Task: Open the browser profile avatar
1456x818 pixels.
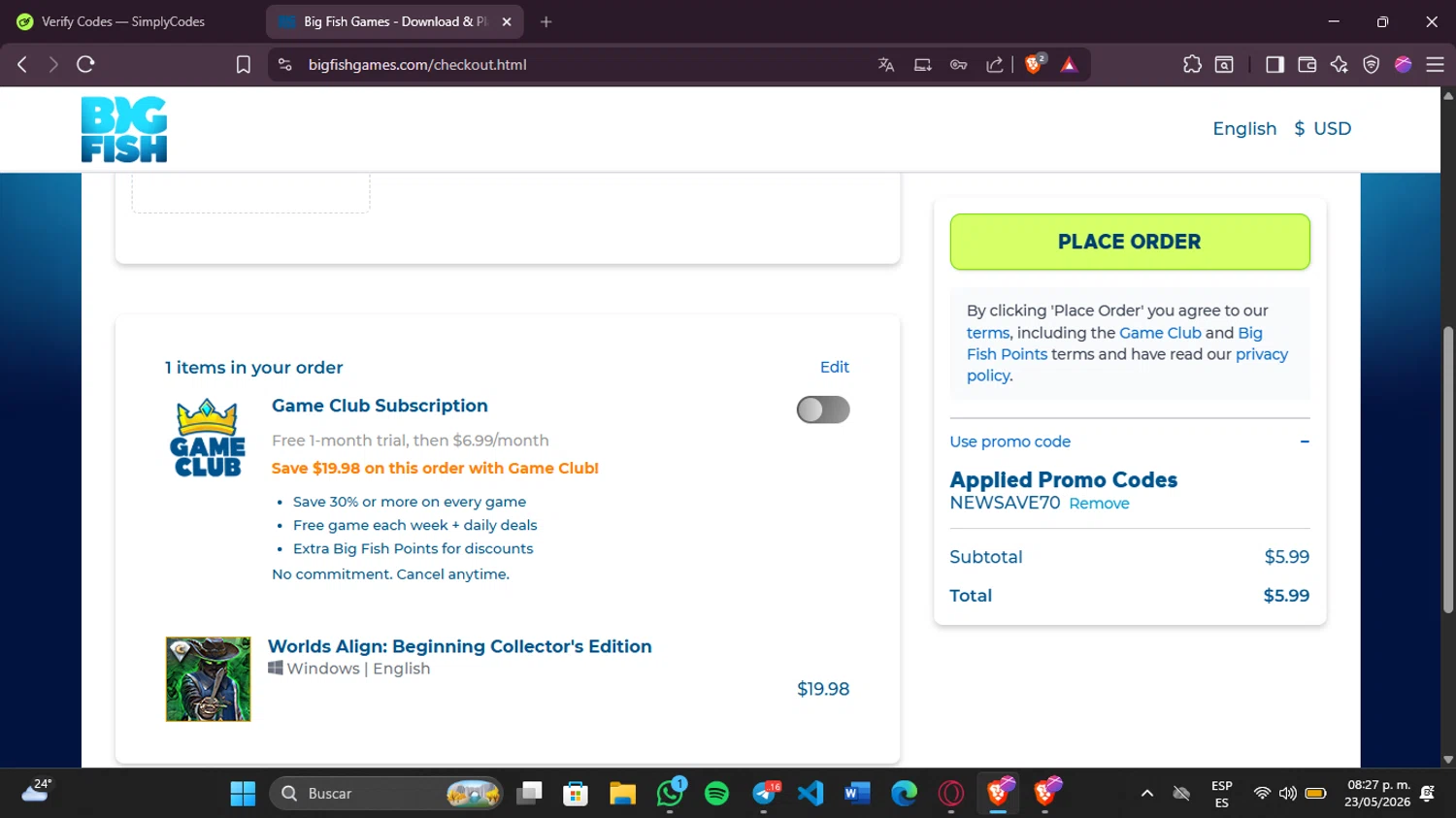Action: [1403, 65]
